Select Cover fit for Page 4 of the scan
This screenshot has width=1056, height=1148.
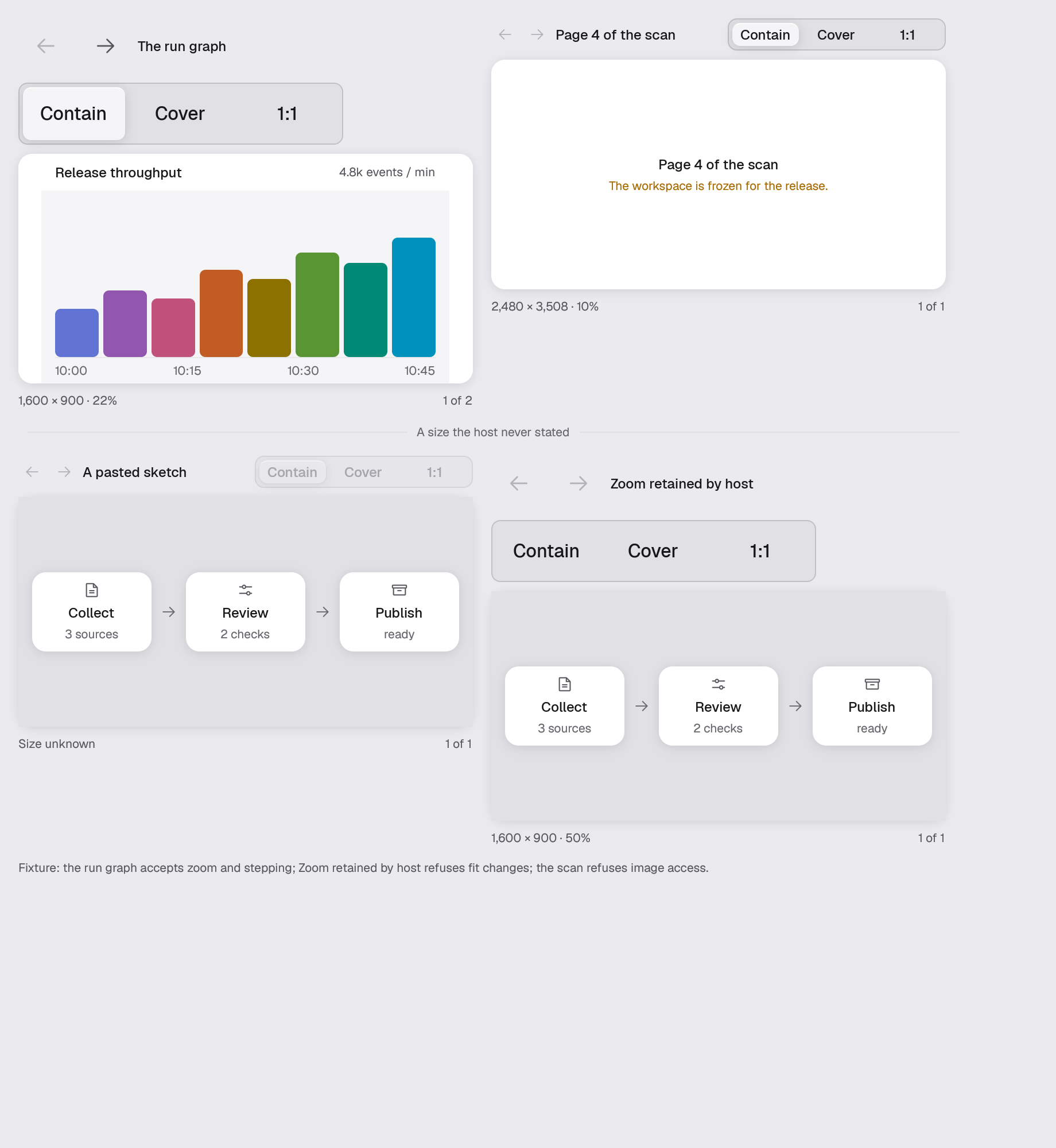point(836,35)
